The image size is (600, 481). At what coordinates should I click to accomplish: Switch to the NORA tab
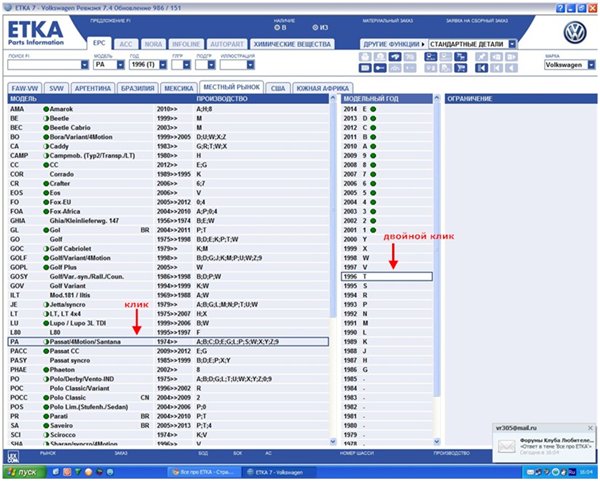coord(153,44)
